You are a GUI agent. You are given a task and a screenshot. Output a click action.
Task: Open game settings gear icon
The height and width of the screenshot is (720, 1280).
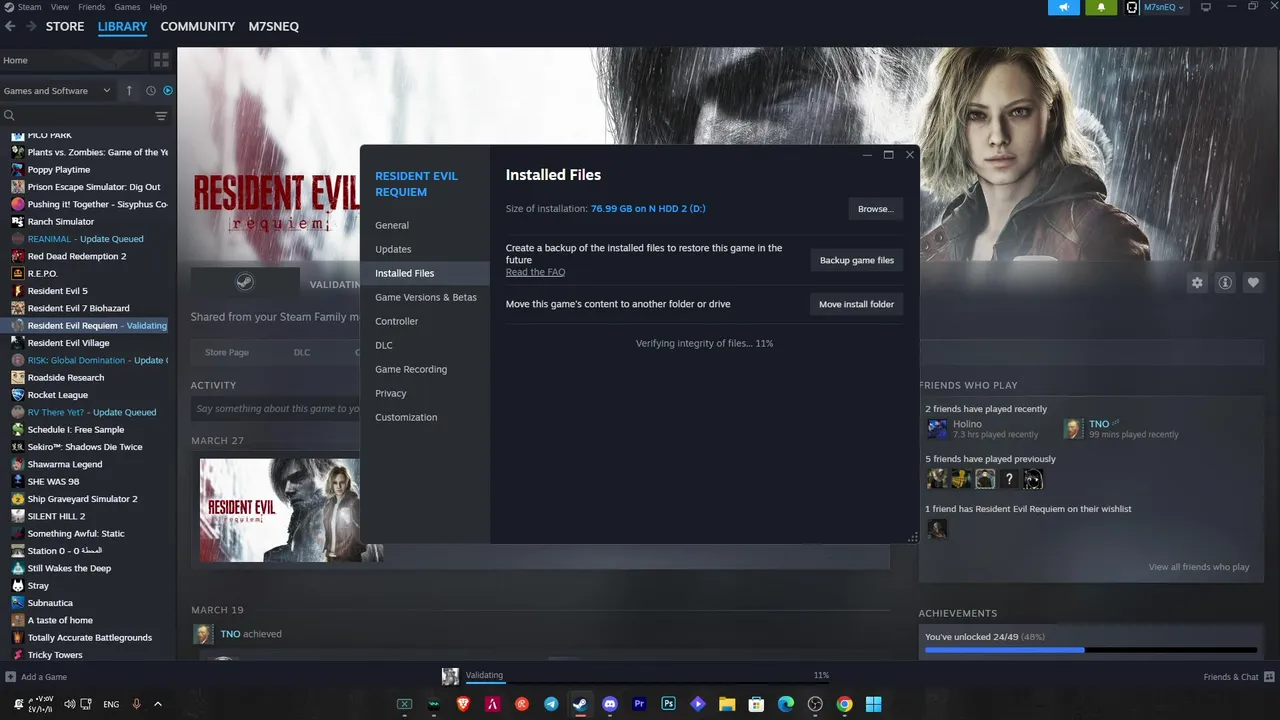coord(1197,283)
